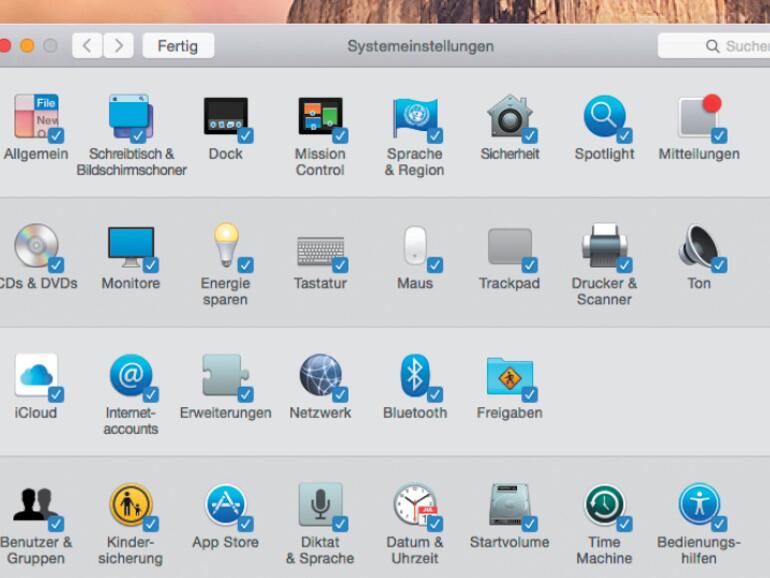The width and height of the screenshot is (770, 578).
Task: Select the Netzwerk globe icon
Action: 319,375
